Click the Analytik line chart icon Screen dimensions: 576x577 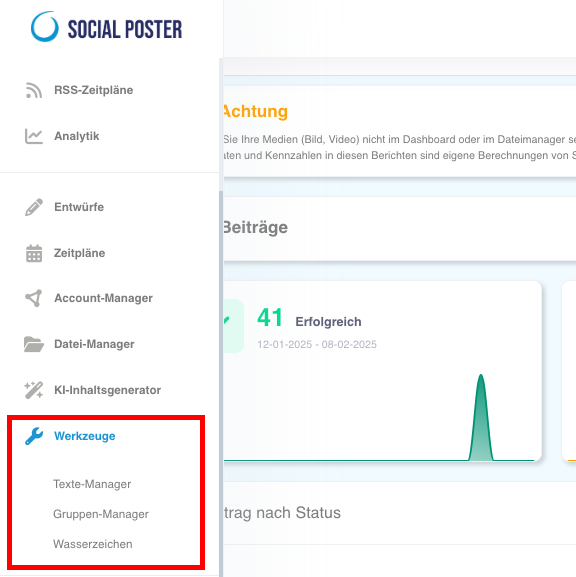(x=34, y=136)
